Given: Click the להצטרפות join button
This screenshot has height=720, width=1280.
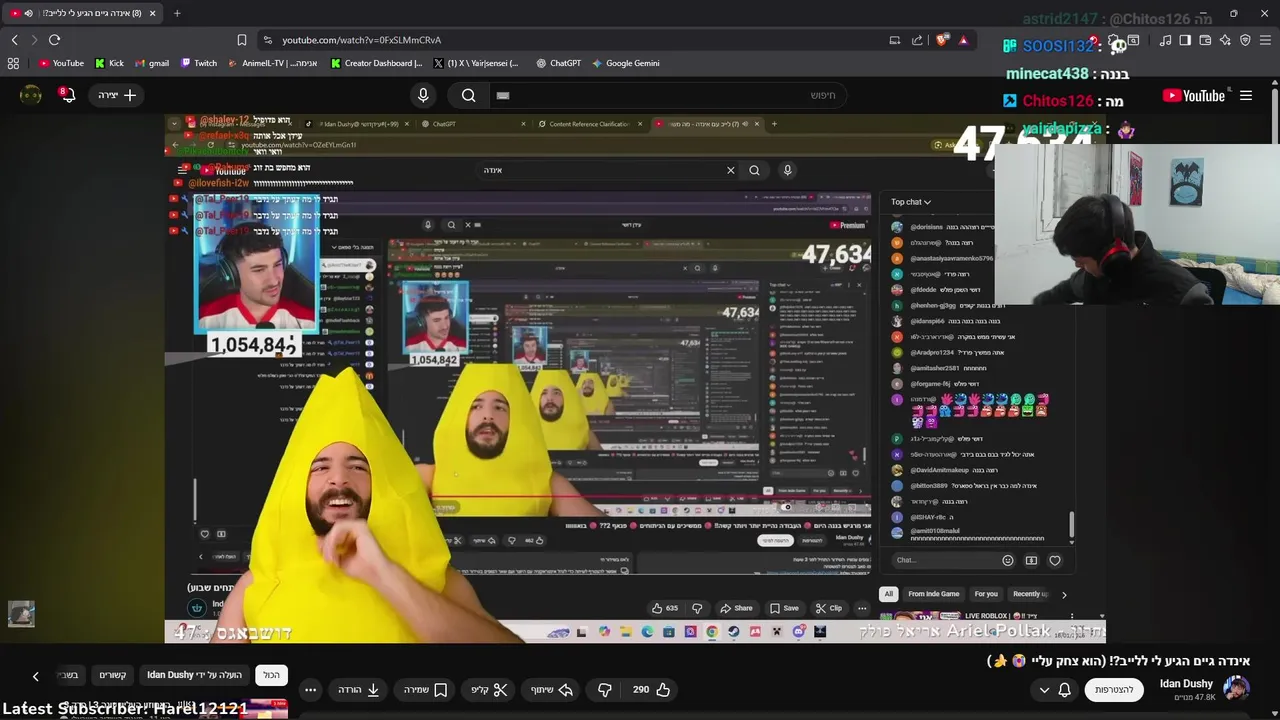Looking at the screenshot, I should point(1114,690).
